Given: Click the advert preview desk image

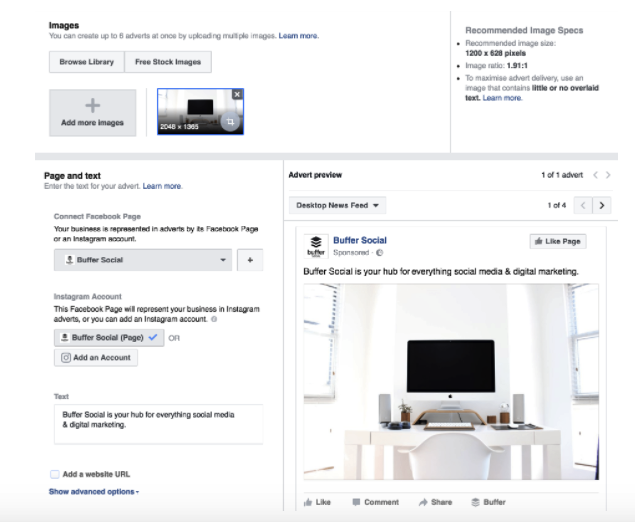Looking at the screenshot, I should [x=451, y=381].
